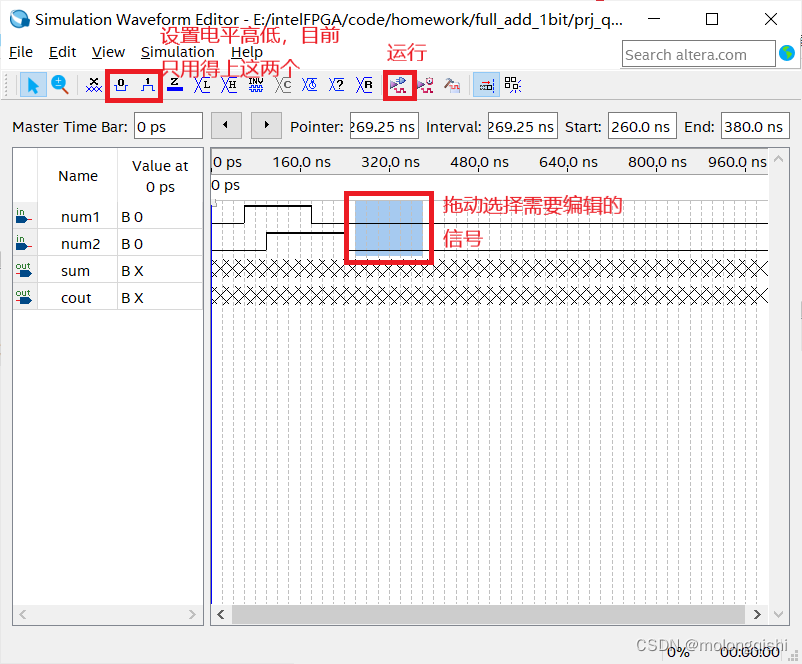This screenshot has height=664, width=802.
Task: Apply Weak High (H) value
Action: tap(229, 85)
